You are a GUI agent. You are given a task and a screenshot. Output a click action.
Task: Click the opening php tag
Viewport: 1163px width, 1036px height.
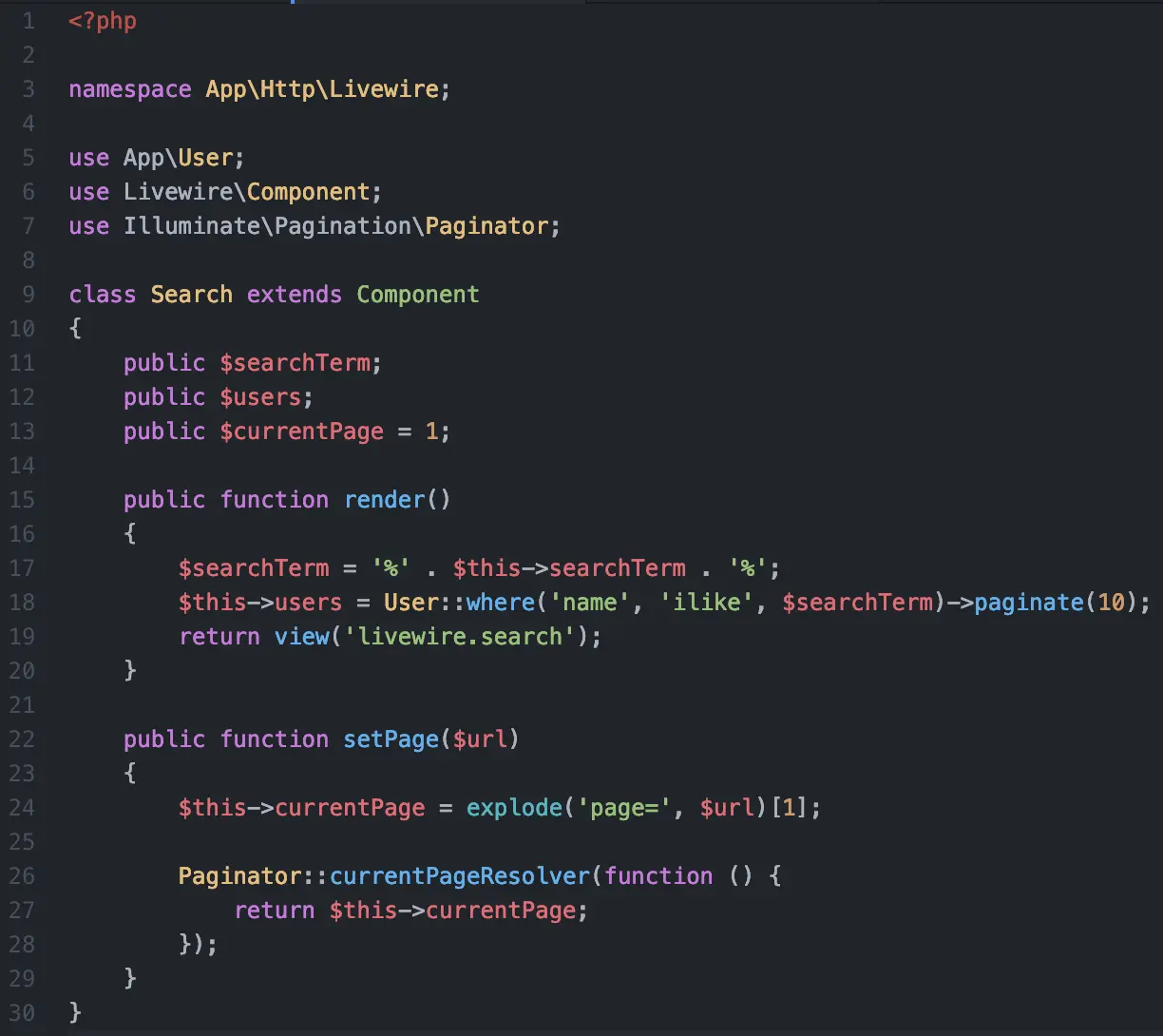[x=103, y=21]
